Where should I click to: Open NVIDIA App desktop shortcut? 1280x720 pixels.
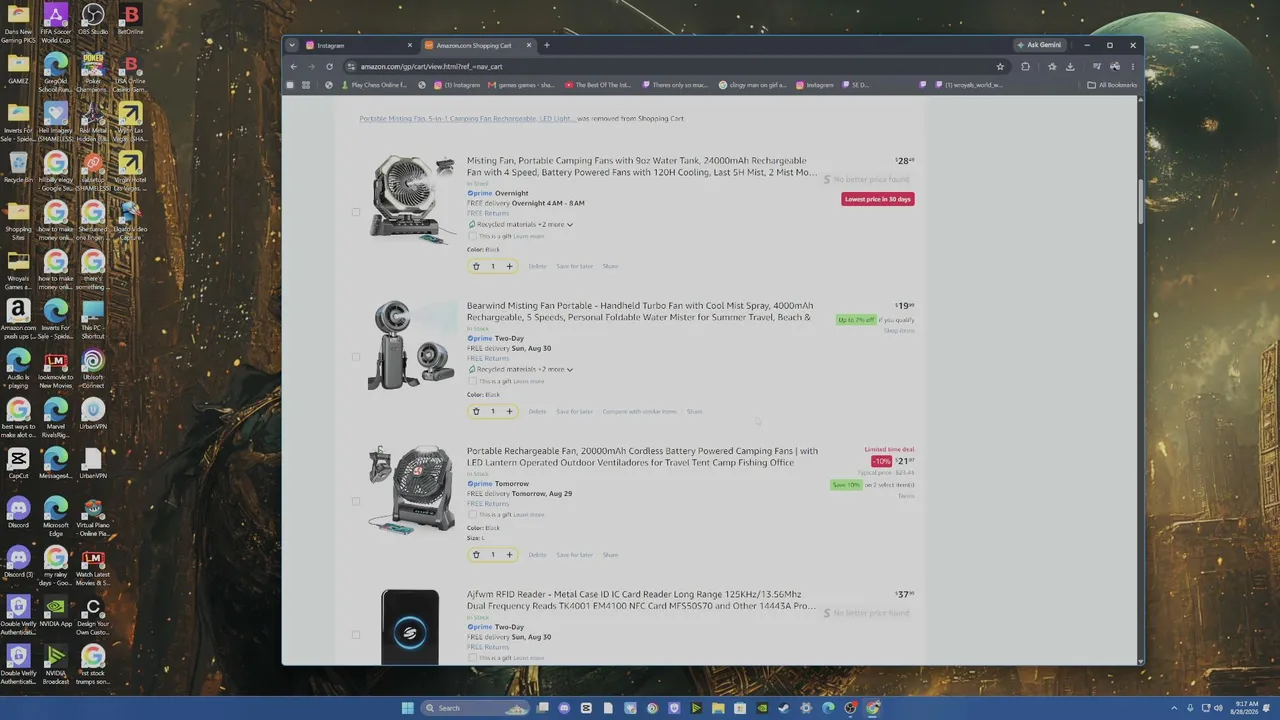[x=55, y=612]
